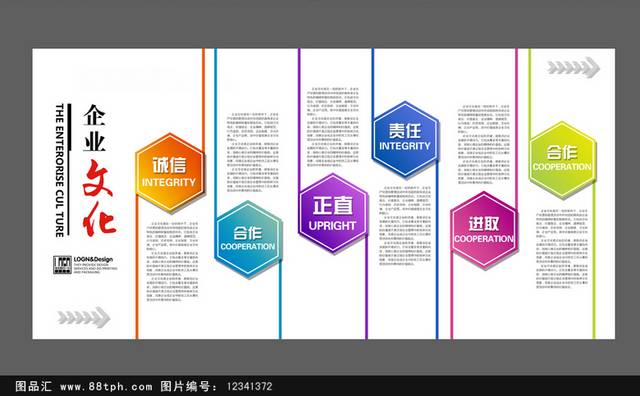Click text paragraph above the 进取 hexagon
Image resolution: width=640 pixels, height=396 pixels.
point(484,144)
